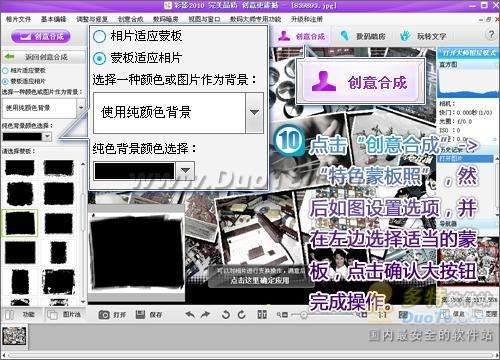Choose the green-bordered selected mask thumbnail
The image size is (500, 360).
(20, 223)
